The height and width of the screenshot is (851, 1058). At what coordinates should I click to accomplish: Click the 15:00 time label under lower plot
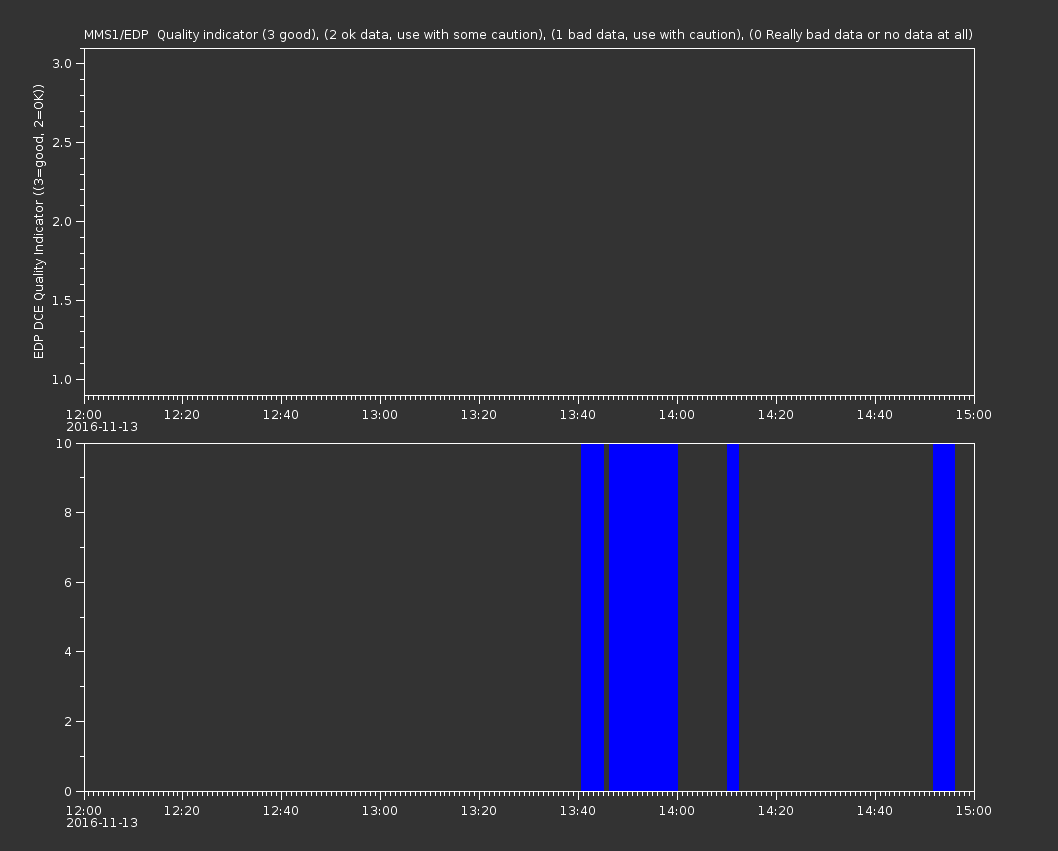point(974,811)
